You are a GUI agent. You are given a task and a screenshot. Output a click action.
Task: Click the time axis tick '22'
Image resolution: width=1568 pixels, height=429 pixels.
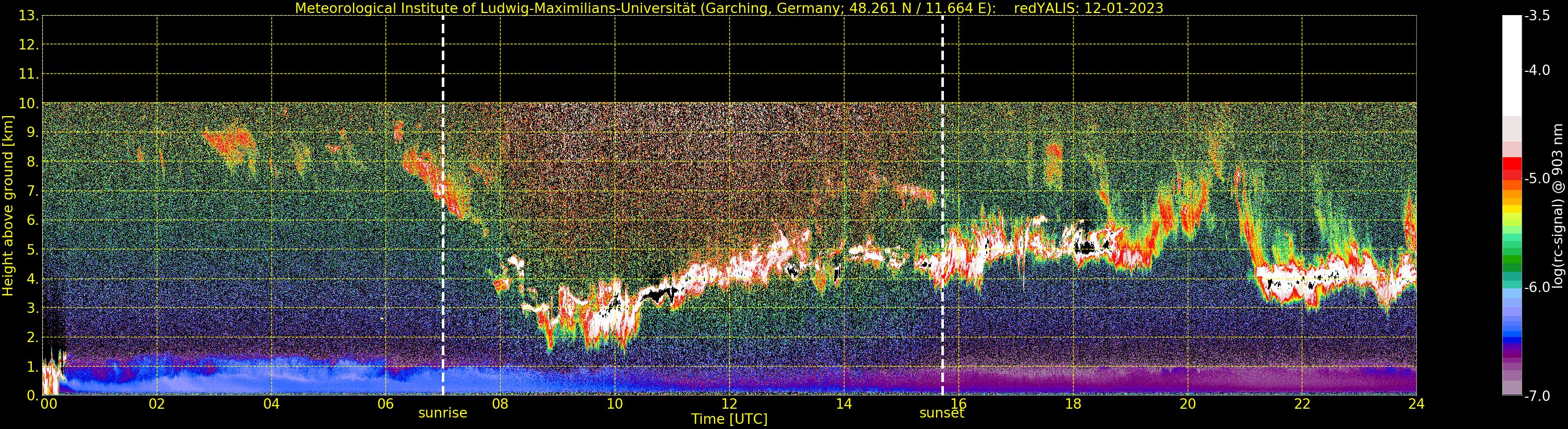coord(1302,404)
